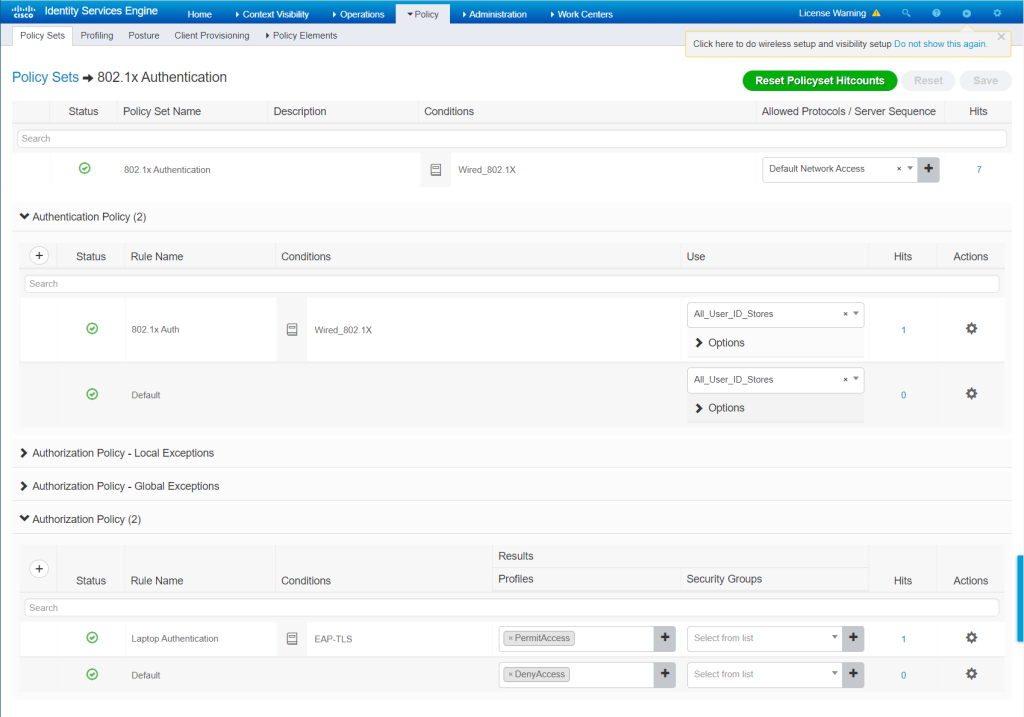Screen dimensions: 1024x717
Task: Click the page vertical scrollbar
Action: (1020, 599)
